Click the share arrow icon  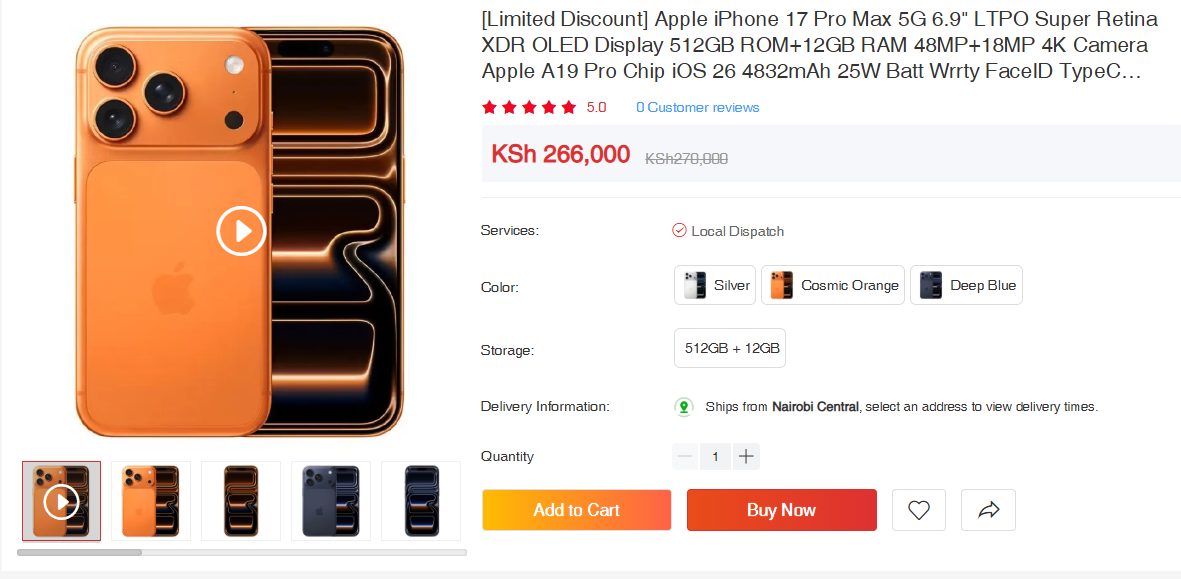pos(988,510)
